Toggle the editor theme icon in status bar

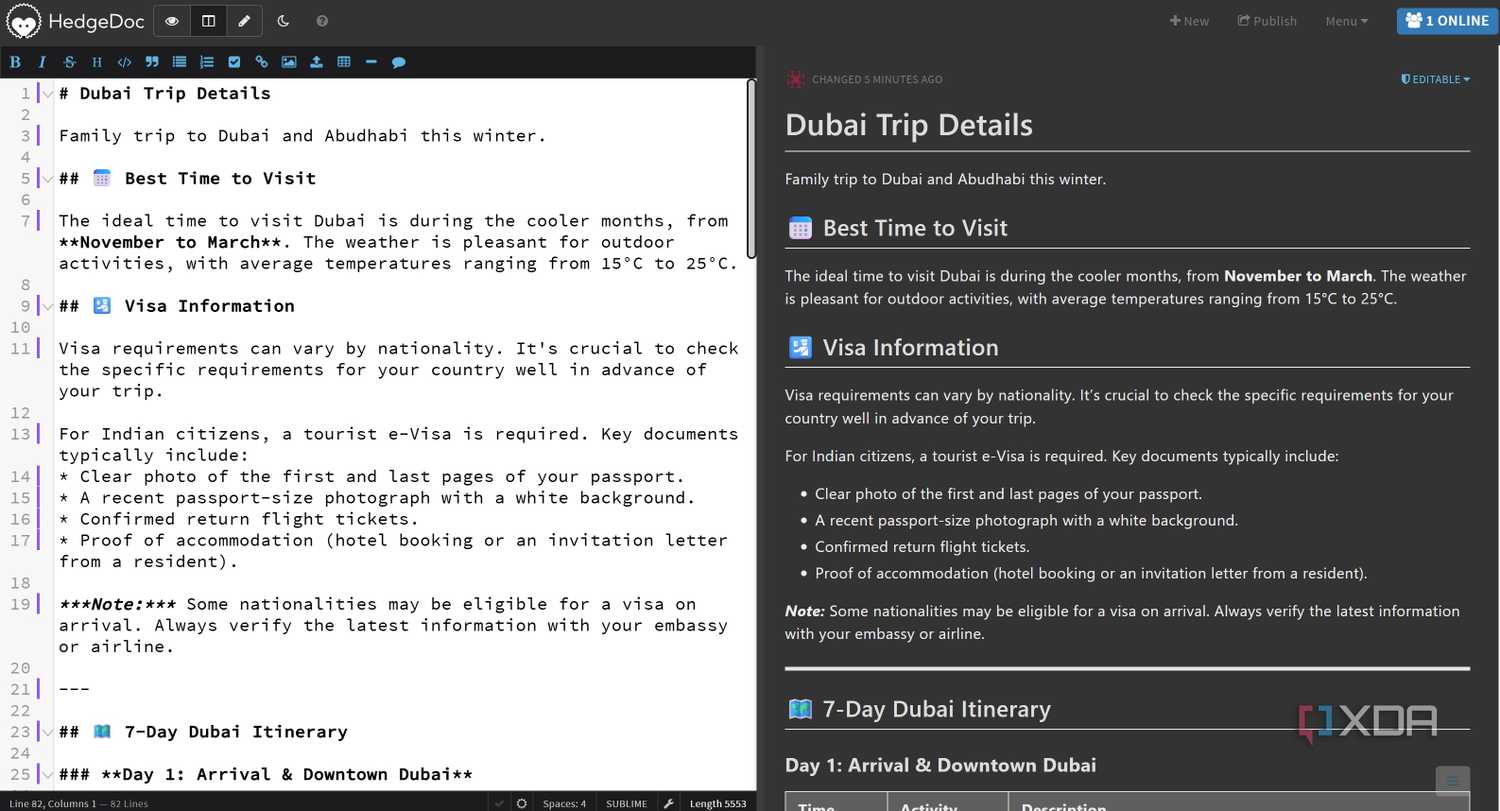point(521,803)
